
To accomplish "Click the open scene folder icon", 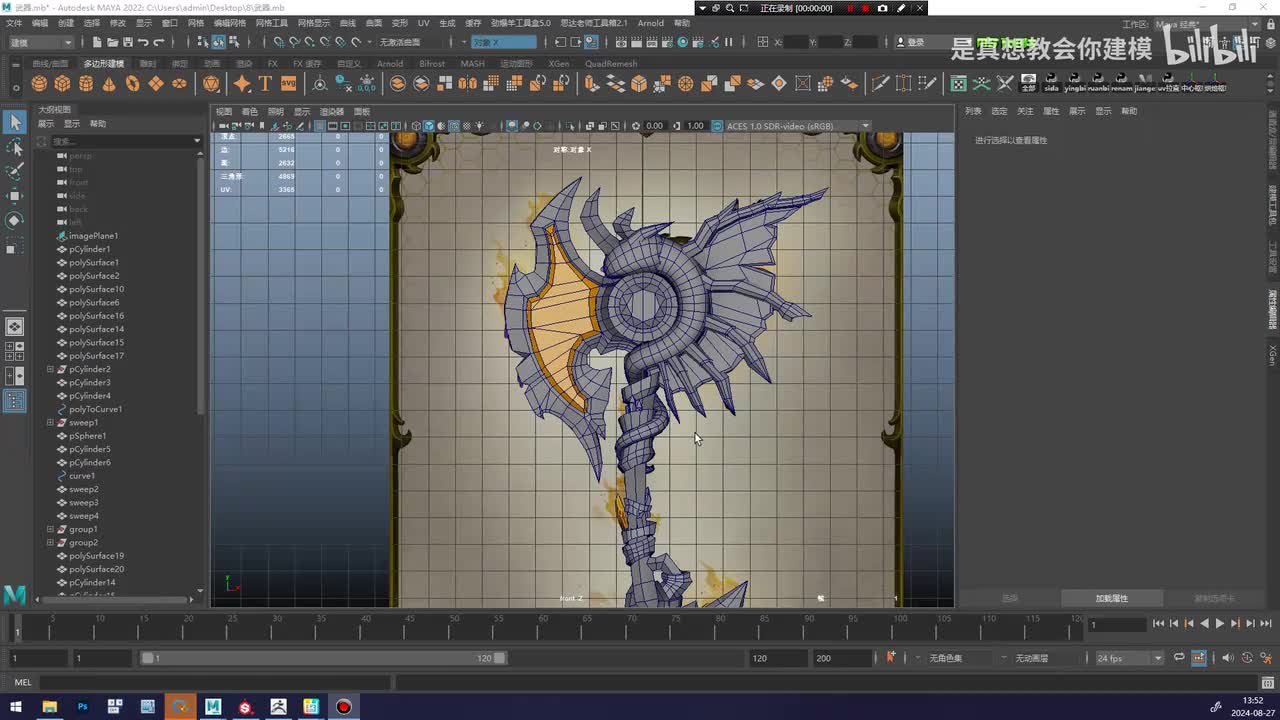I will [x=112, y=42].
